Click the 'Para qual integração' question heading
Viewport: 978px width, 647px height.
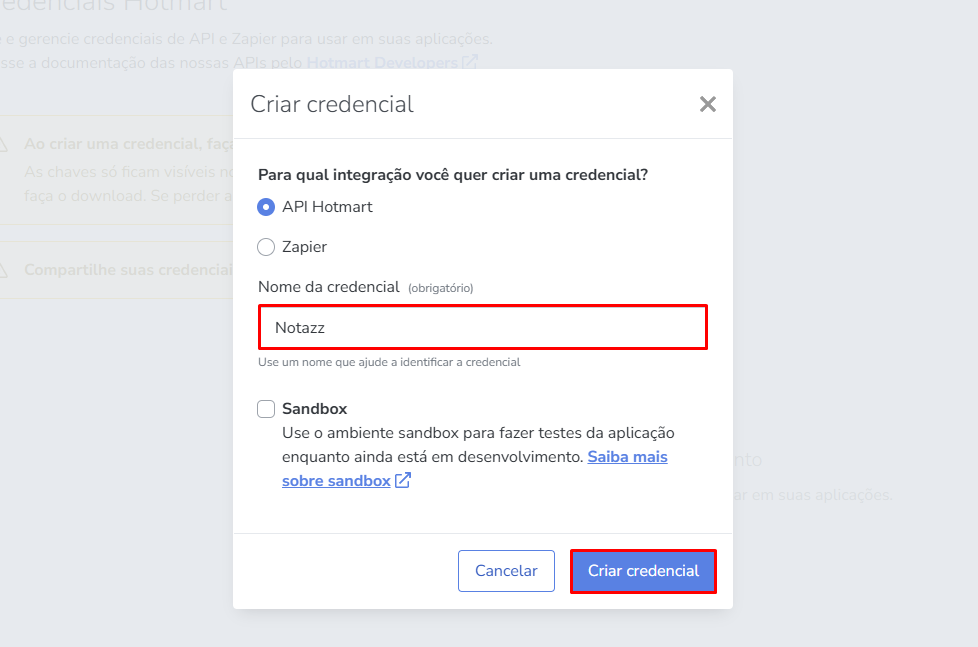[453, 175]
